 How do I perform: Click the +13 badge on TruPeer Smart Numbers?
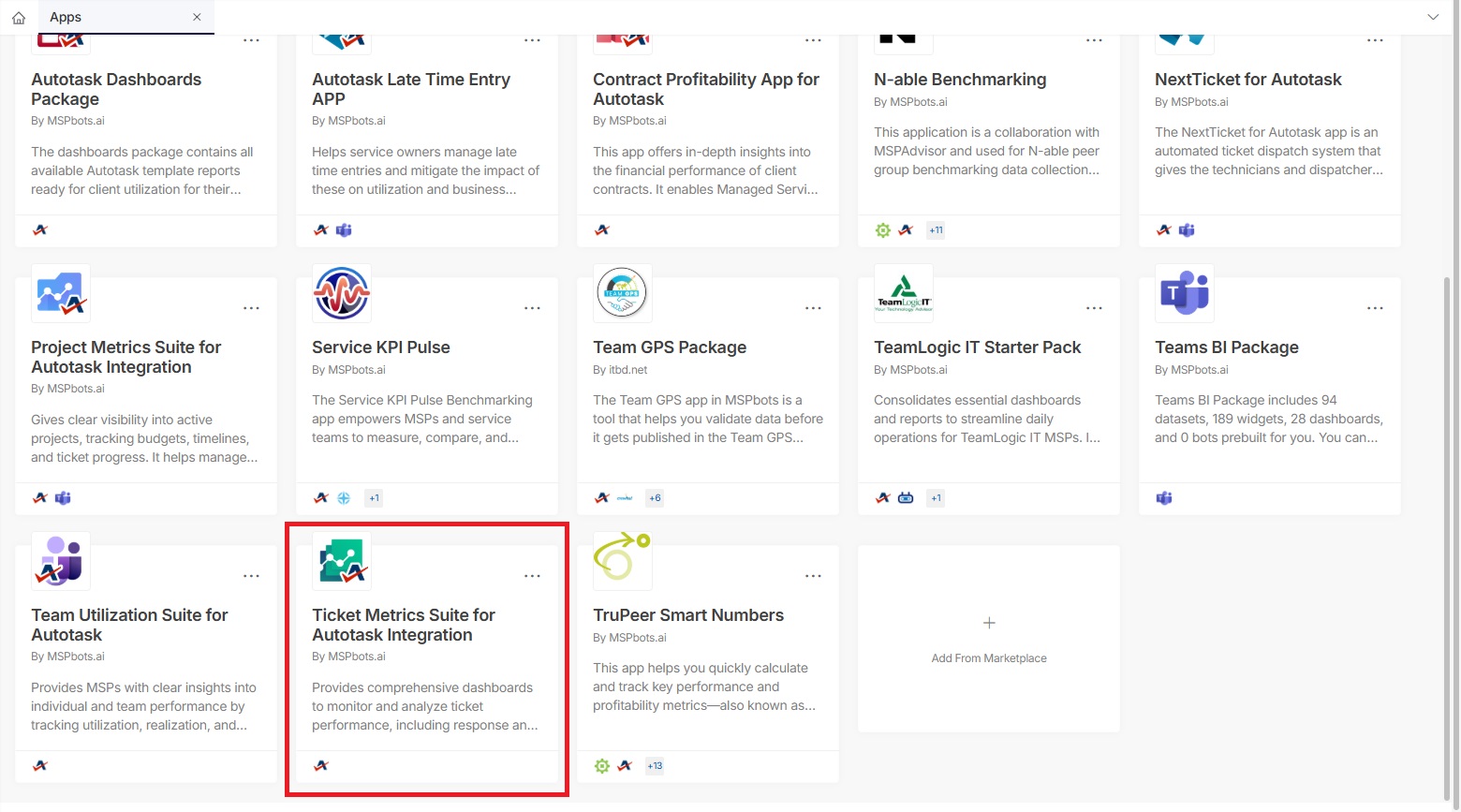pyautogui.click(x=654, y=765)
